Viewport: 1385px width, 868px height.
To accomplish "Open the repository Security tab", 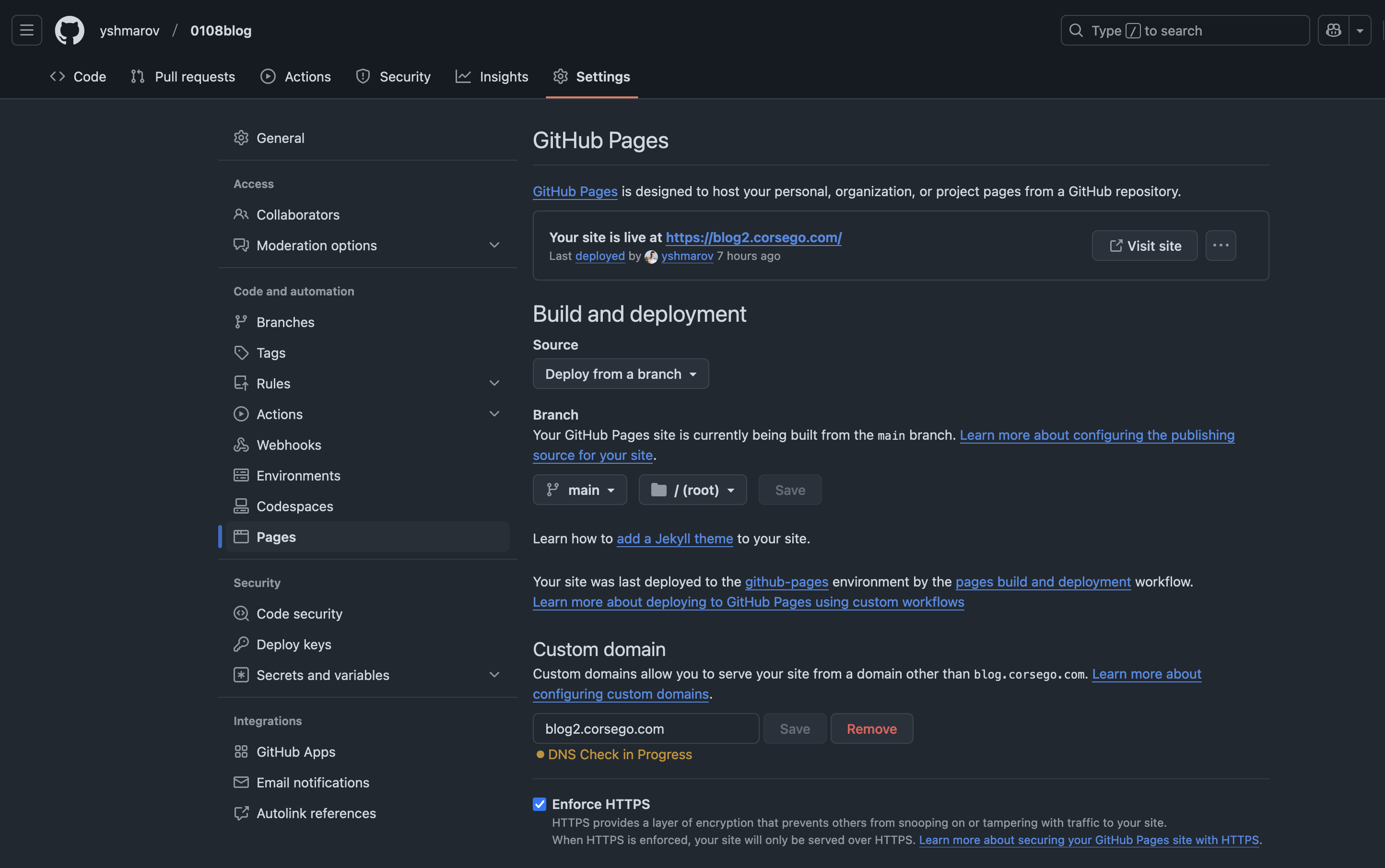I will point(393,76).
